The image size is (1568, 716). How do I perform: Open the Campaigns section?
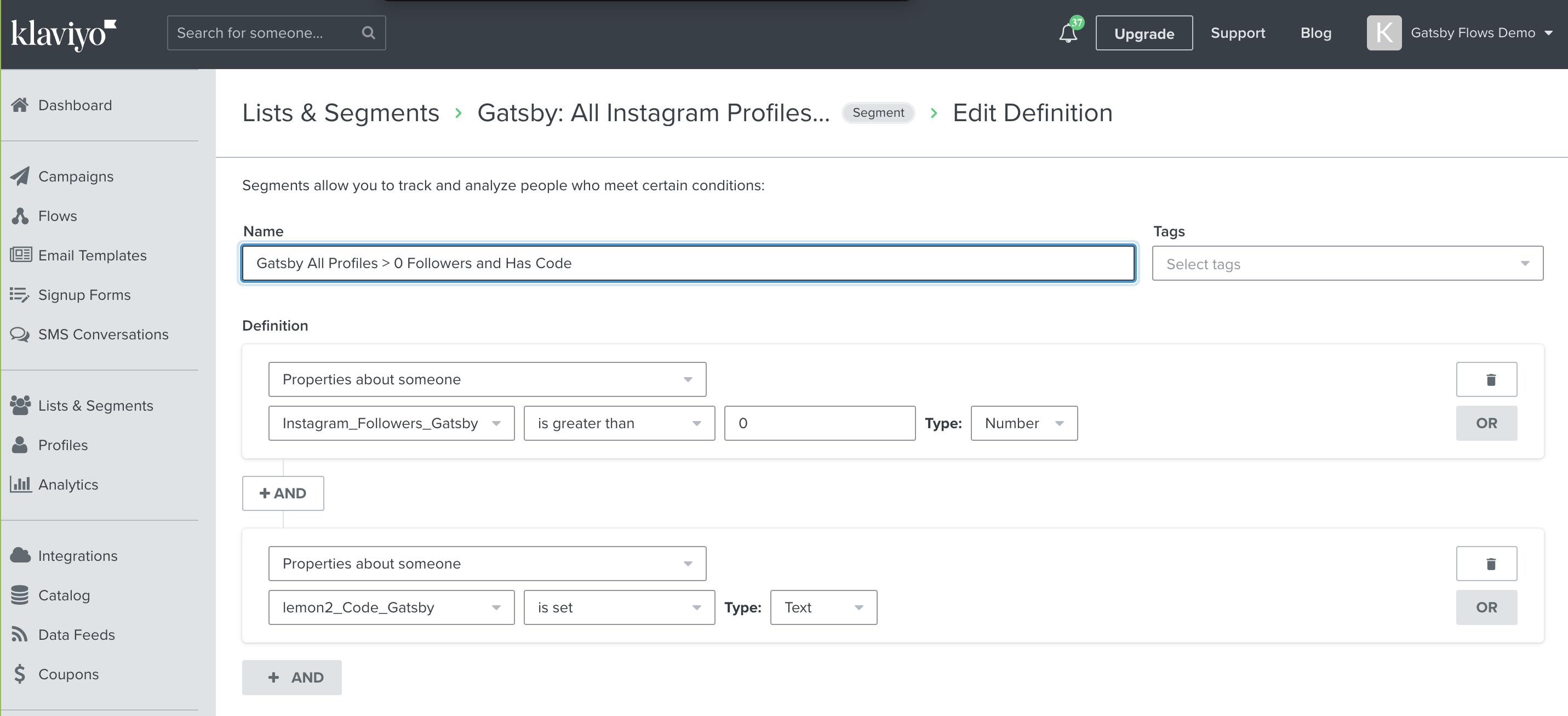click(76, 176)
